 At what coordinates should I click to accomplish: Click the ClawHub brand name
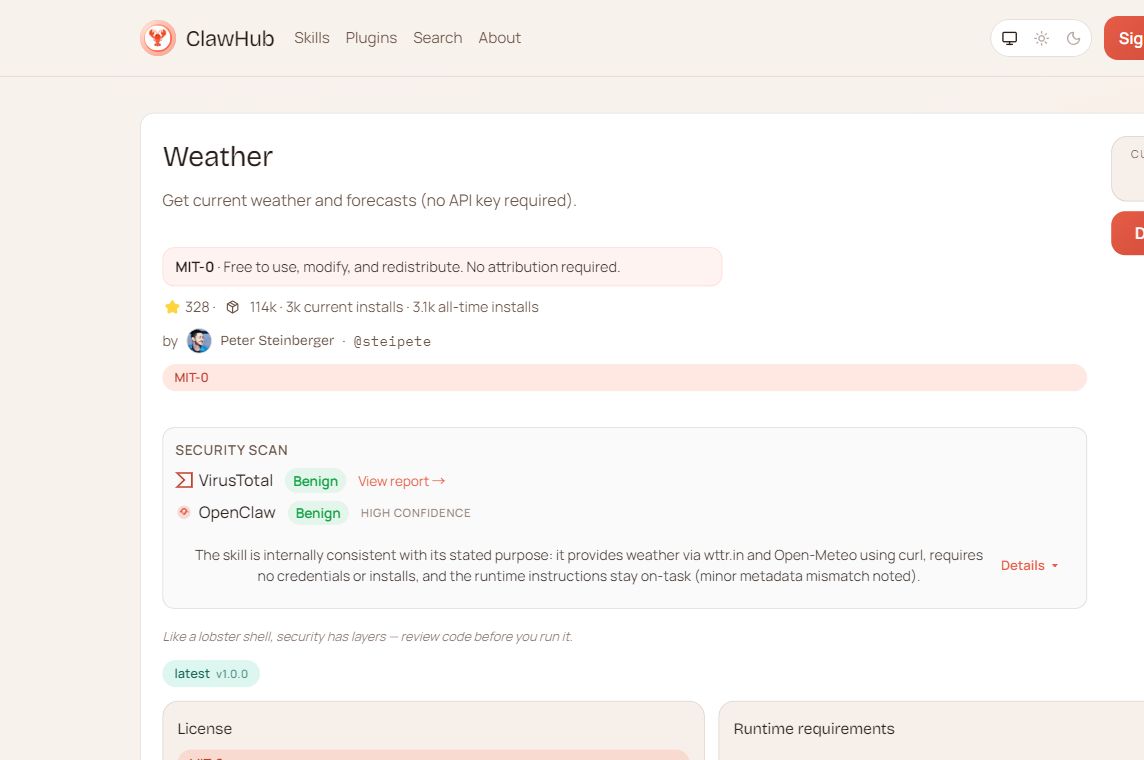[x=230, y=39]
